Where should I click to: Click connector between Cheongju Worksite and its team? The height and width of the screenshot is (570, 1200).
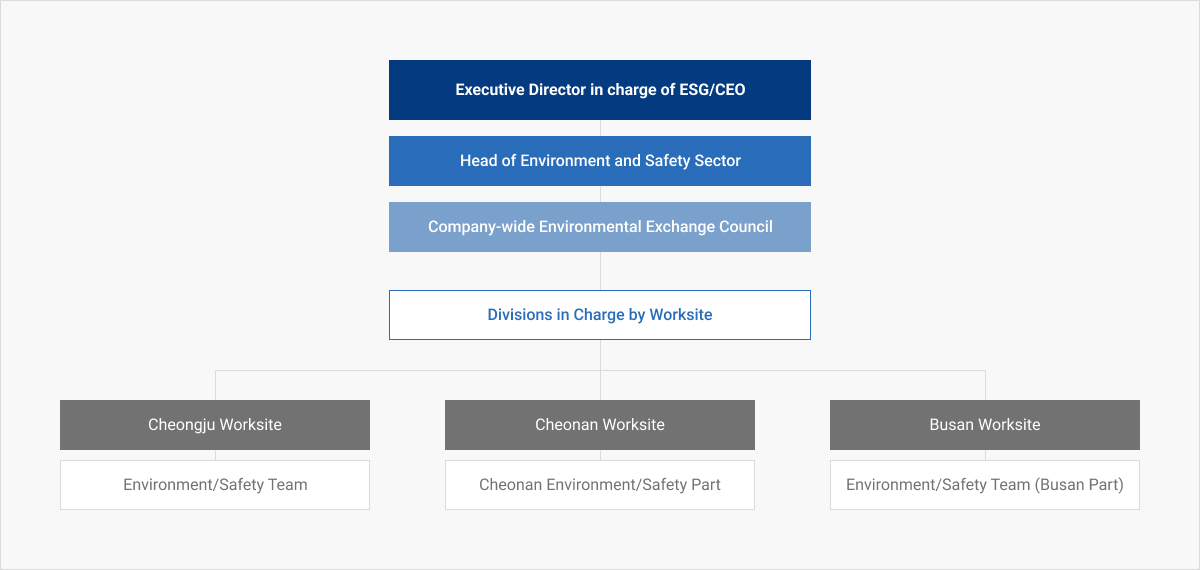(x=215, y=455)
